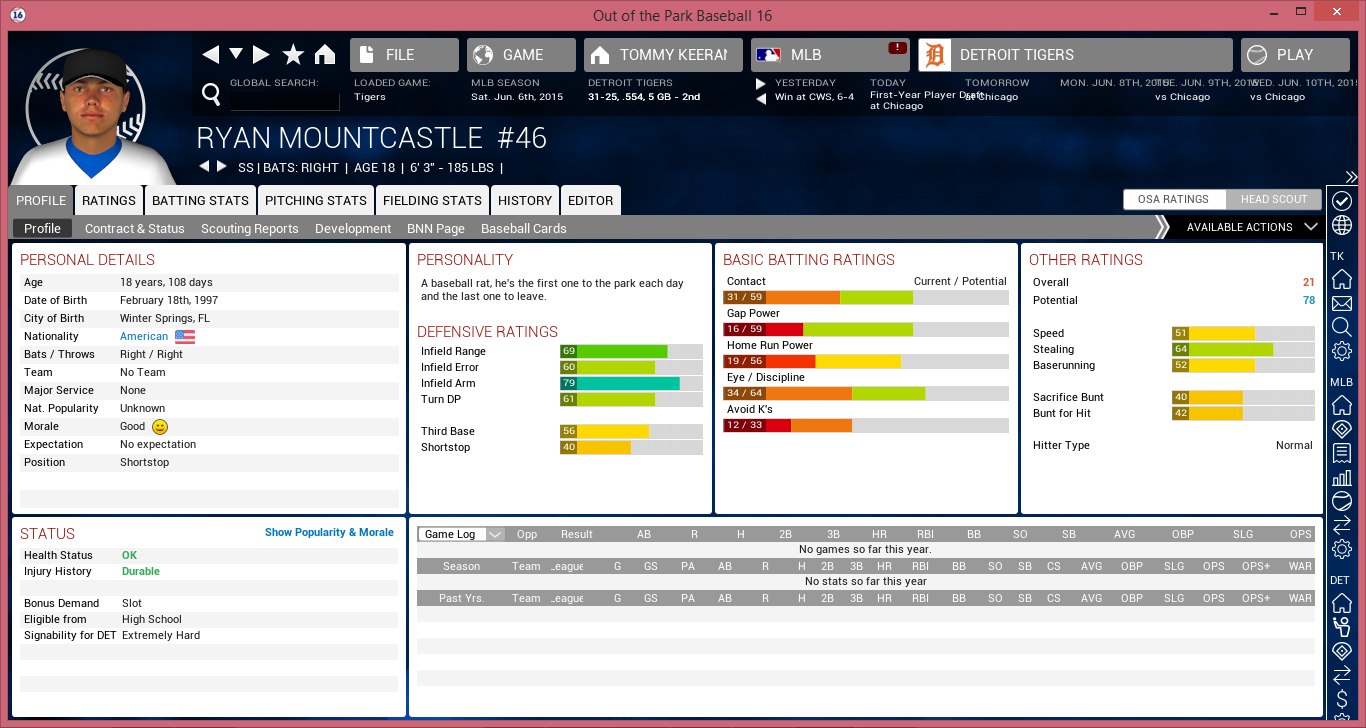1366x728 pixels.
Task: Show next player using arrow under name
Action: click(x=222, y=166)
